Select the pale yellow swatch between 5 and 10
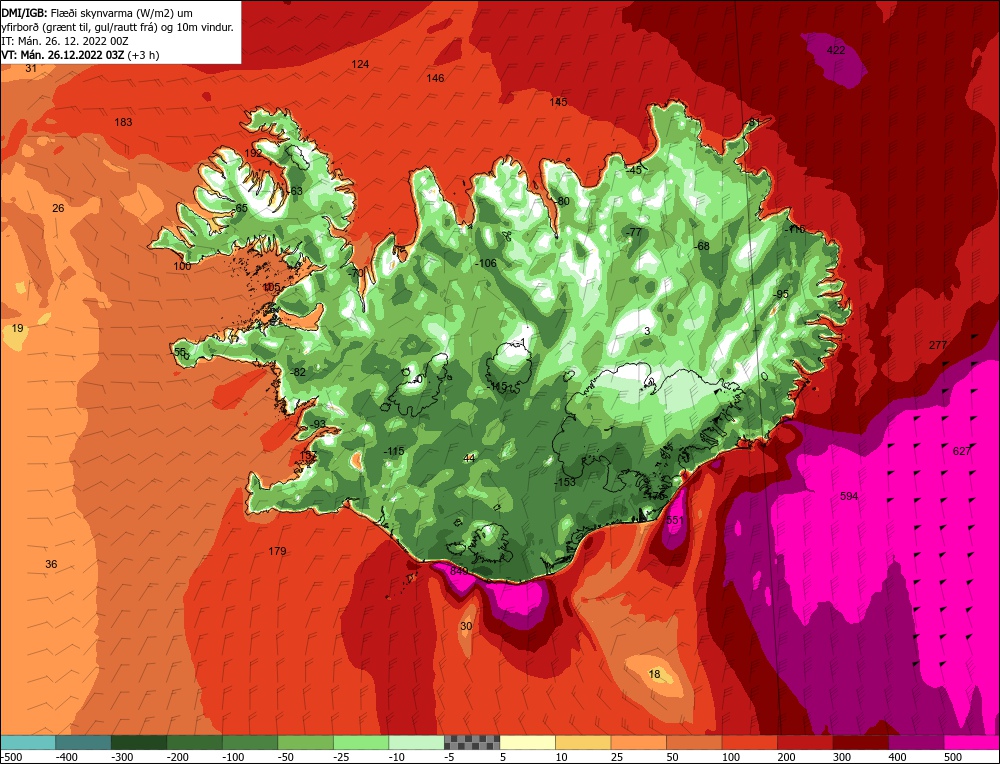Screen dimensions: 1000x764 point(527,742)
